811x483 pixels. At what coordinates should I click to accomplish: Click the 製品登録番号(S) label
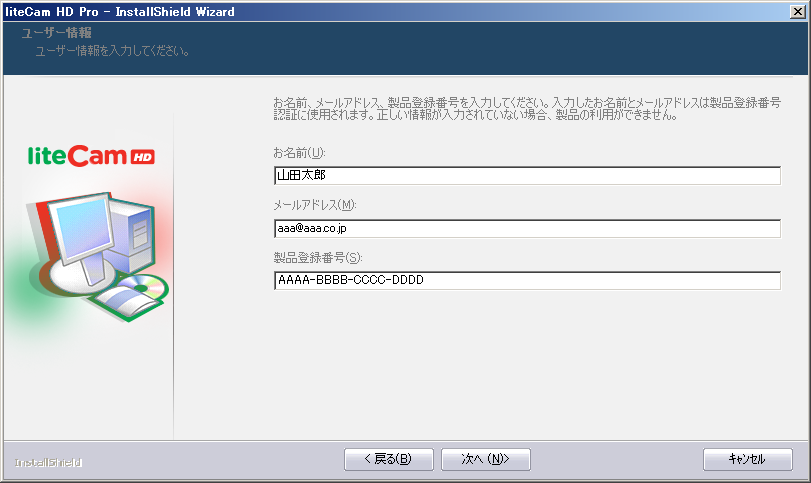(x=318, y=258)
